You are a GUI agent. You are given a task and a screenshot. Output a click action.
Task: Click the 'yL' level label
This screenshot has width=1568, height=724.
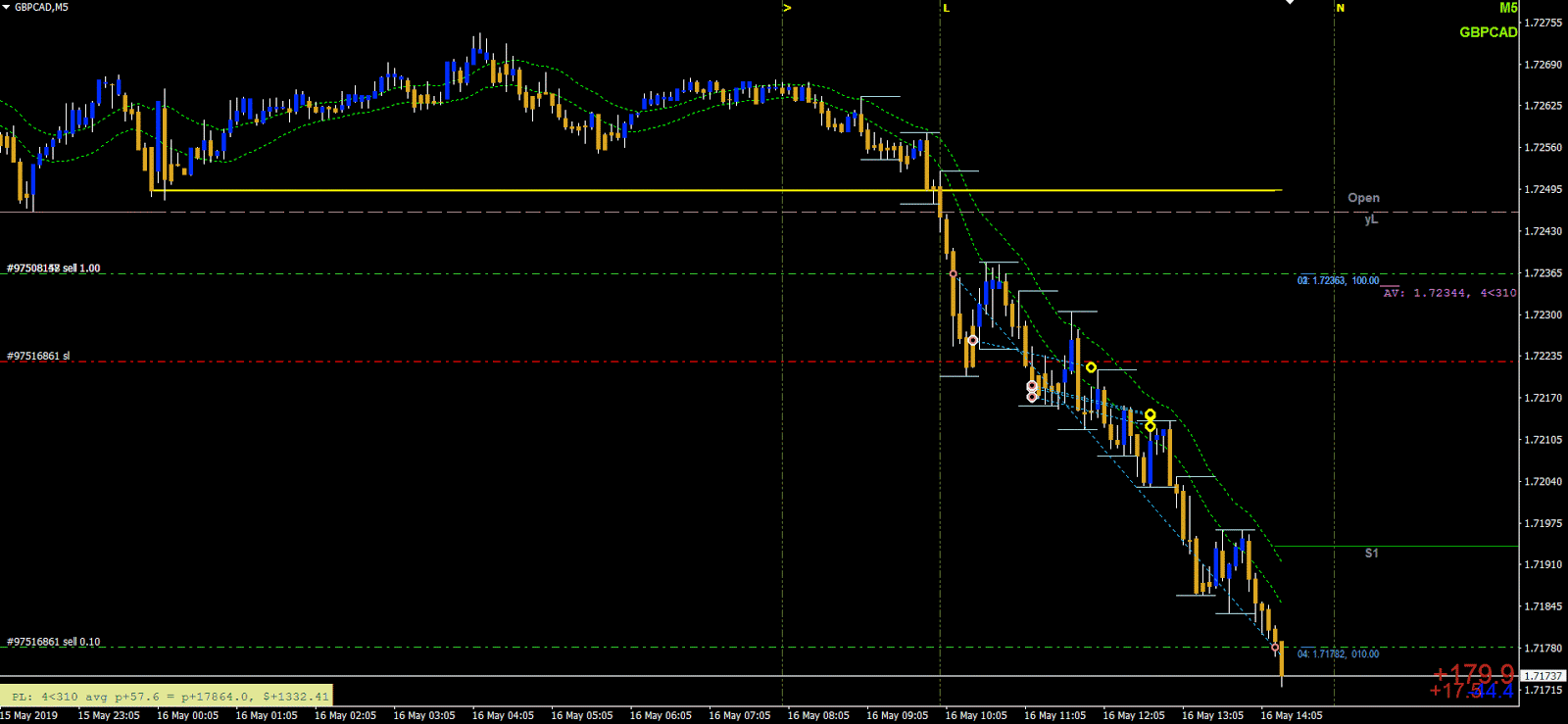point(1371,219)
